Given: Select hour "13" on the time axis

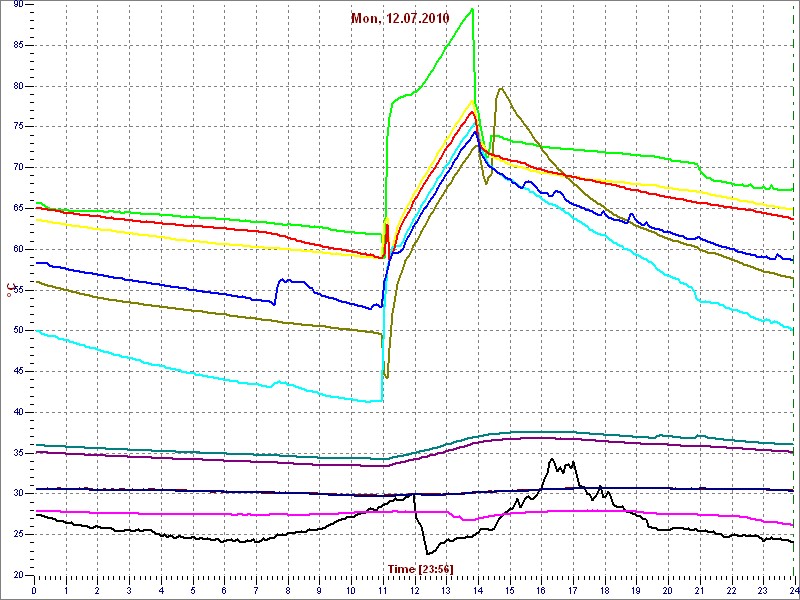Looking at the screenshot, I should tap(445, 590).
